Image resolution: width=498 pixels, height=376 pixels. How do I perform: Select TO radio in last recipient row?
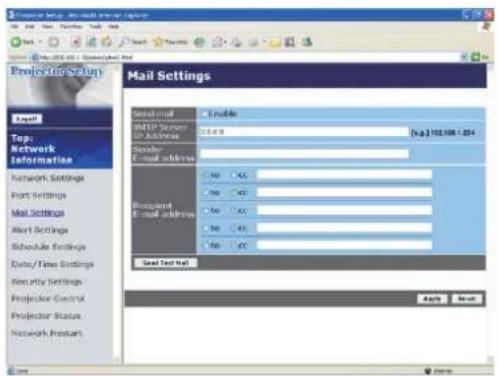[x=206, y=246]
